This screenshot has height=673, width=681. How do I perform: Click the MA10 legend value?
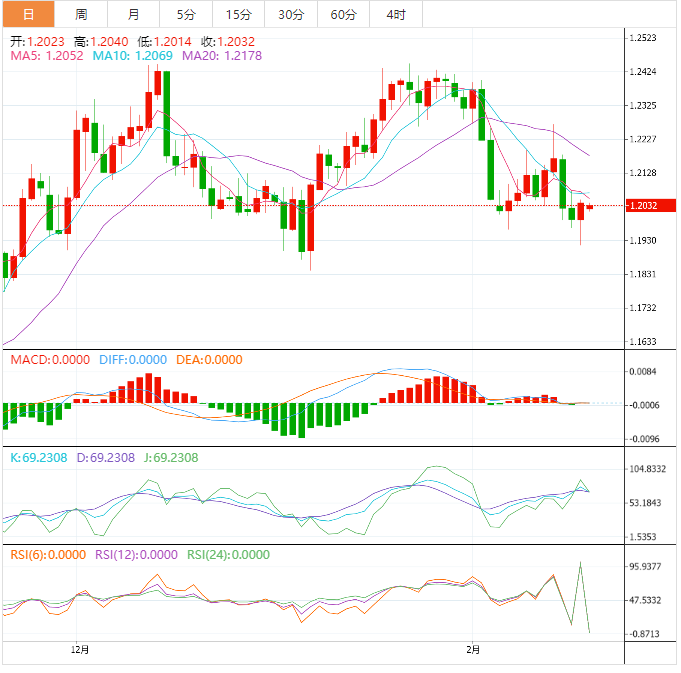[132, 56]
